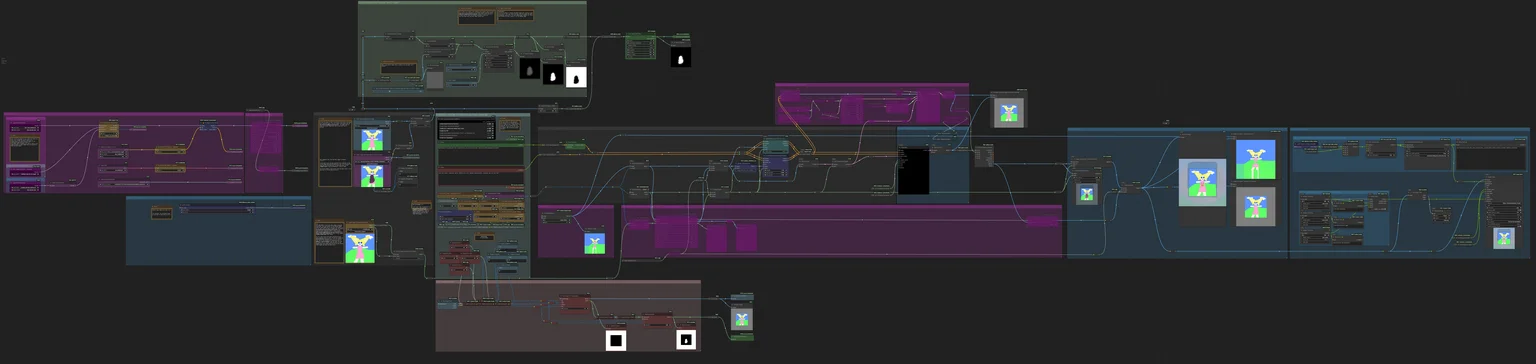Open character preview beside the top magenta group
Image resolution: width=1536 pixels, height=364 pixels.
click(1008, 112)
